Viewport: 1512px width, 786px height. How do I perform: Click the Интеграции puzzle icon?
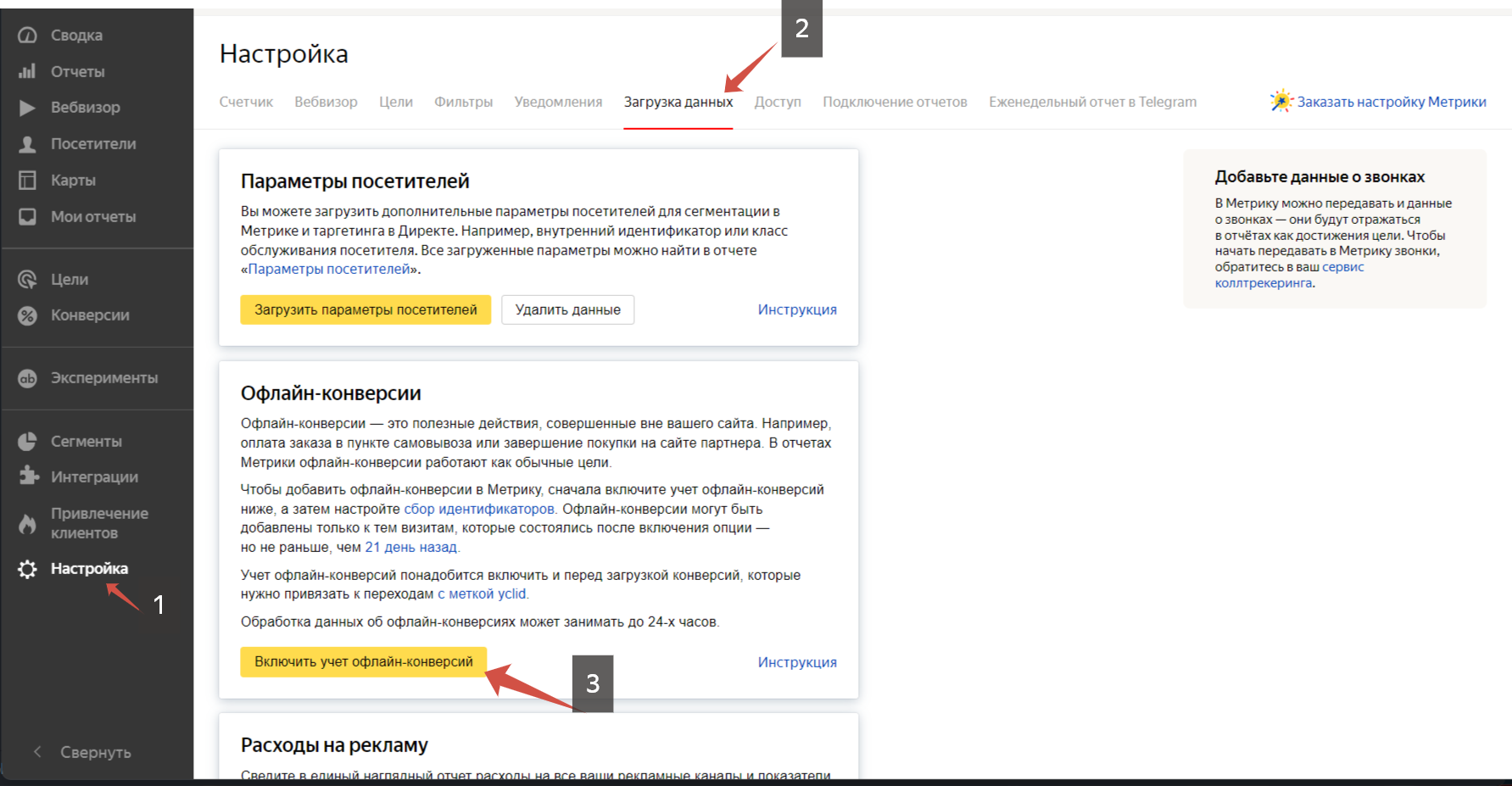28,476
